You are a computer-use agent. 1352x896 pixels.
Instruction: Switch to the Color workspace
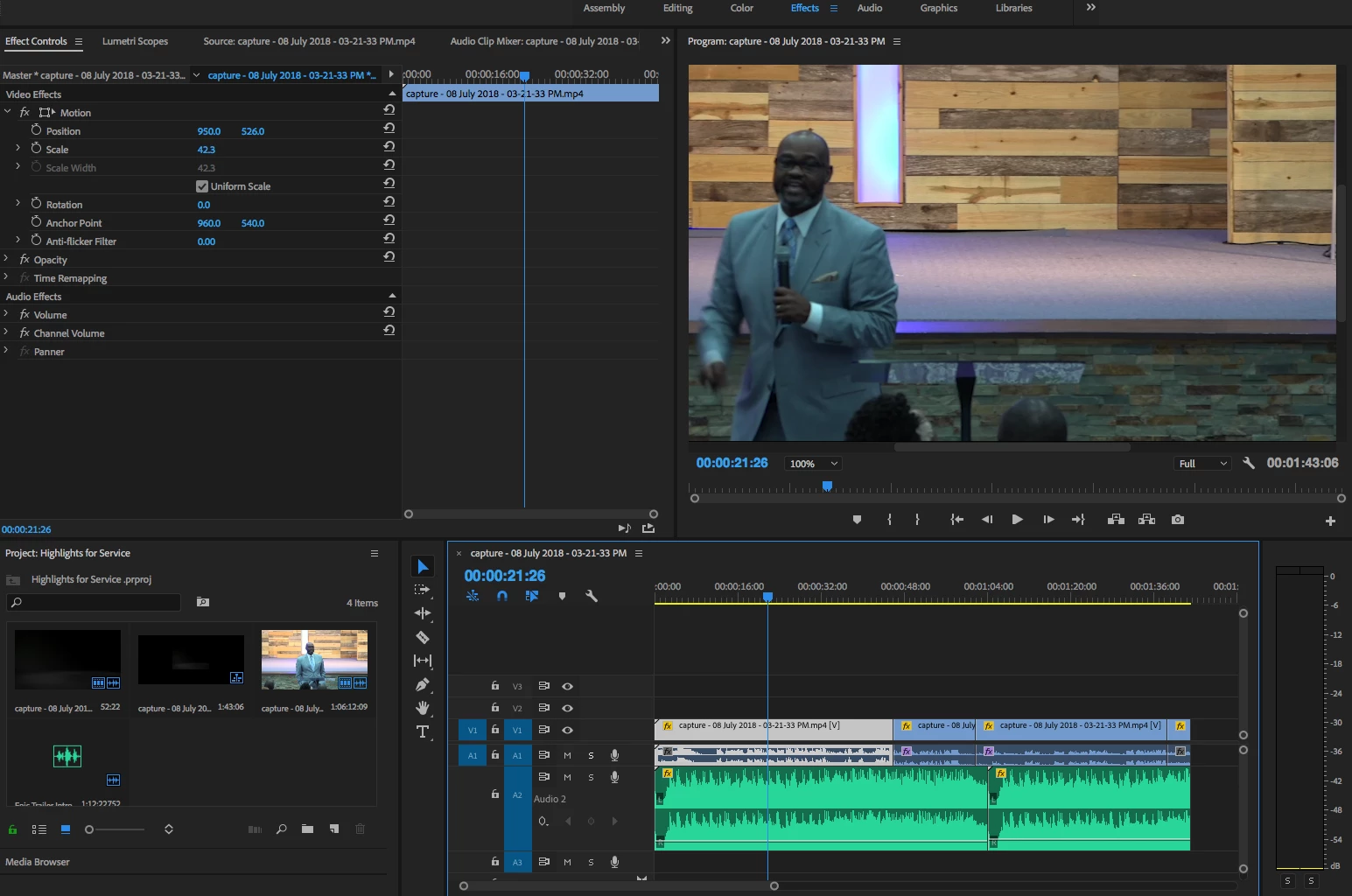741,8
